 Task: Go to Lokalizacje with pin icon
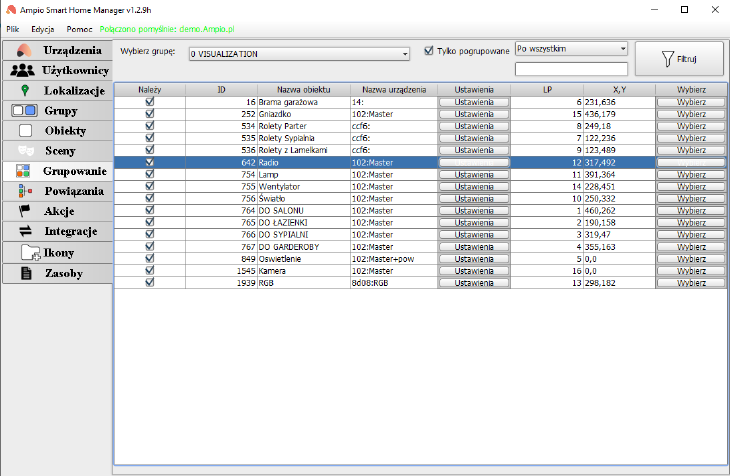[x=58, y=90]
